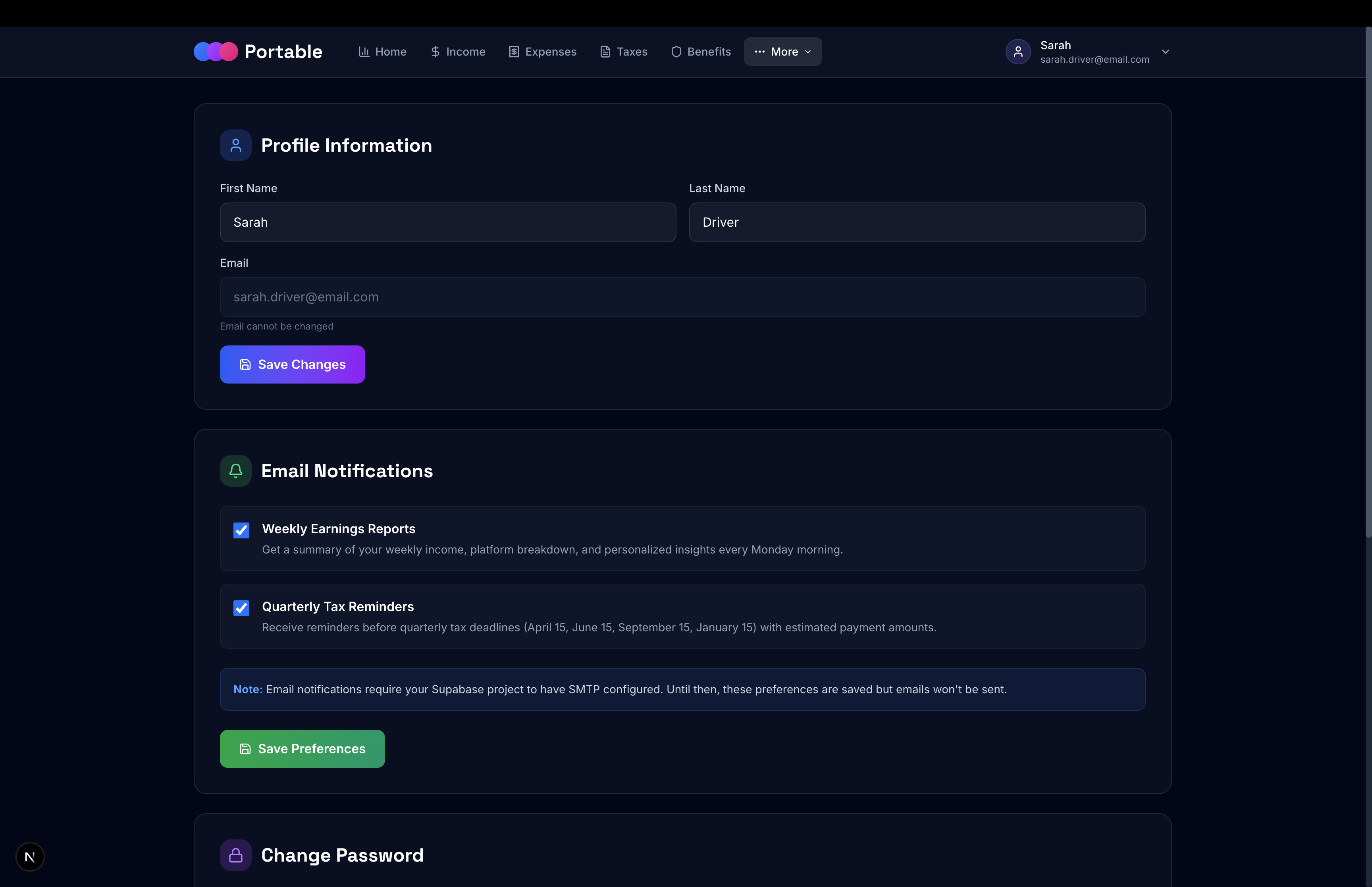Click into the Last Name field
This screenshot has height=887, width=1372.
pyautogui.click(x=917, y=222)
